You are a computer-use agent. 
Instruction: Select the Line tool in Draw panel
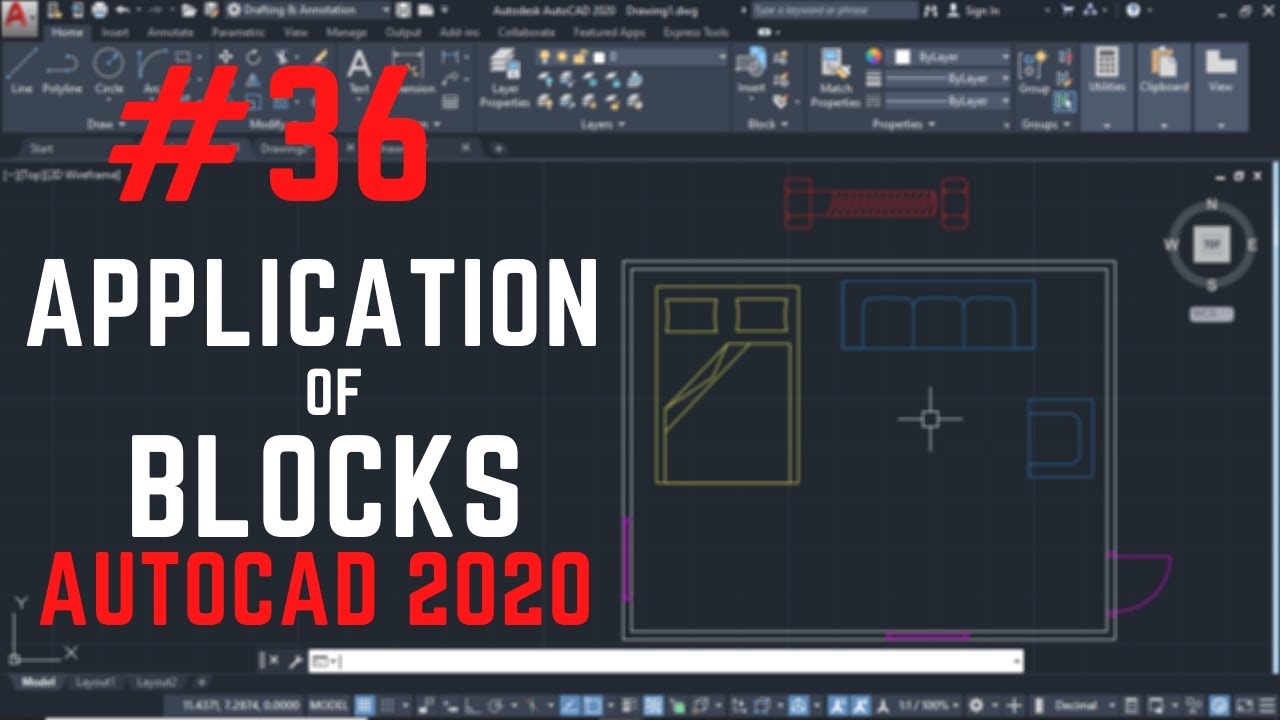[22, 70]
